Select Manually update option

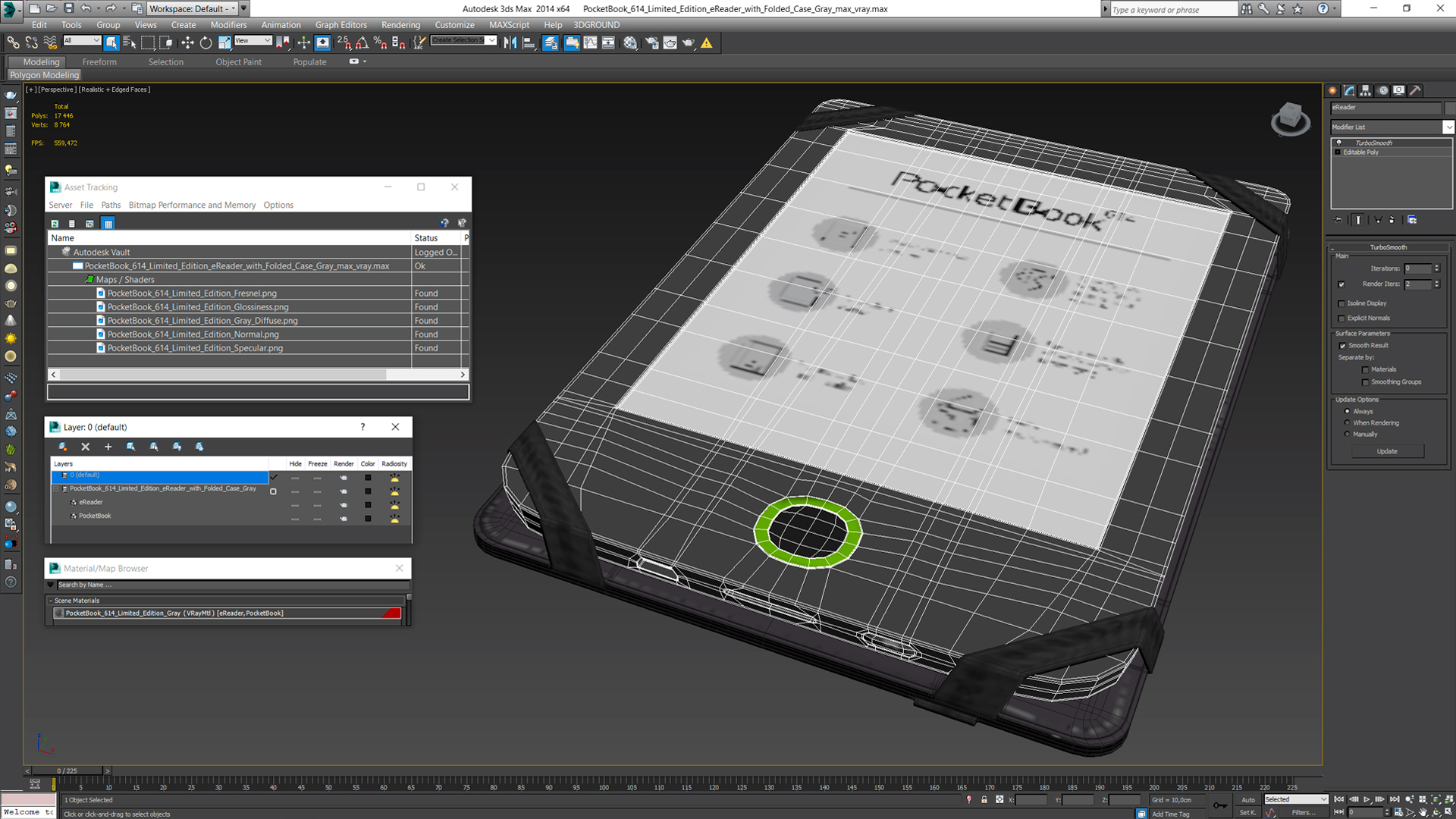pyautogui.click(x=1347, y=435)
